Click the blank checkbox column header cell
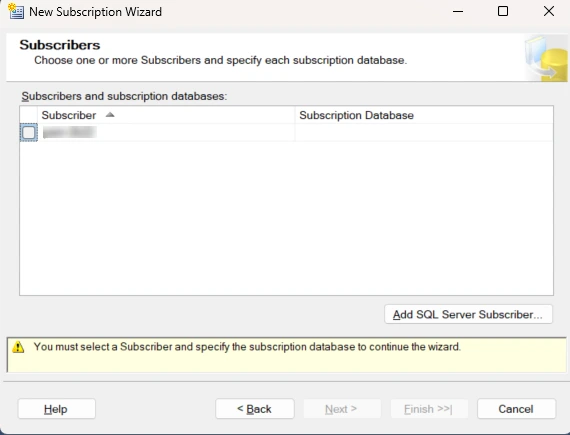 29,115
